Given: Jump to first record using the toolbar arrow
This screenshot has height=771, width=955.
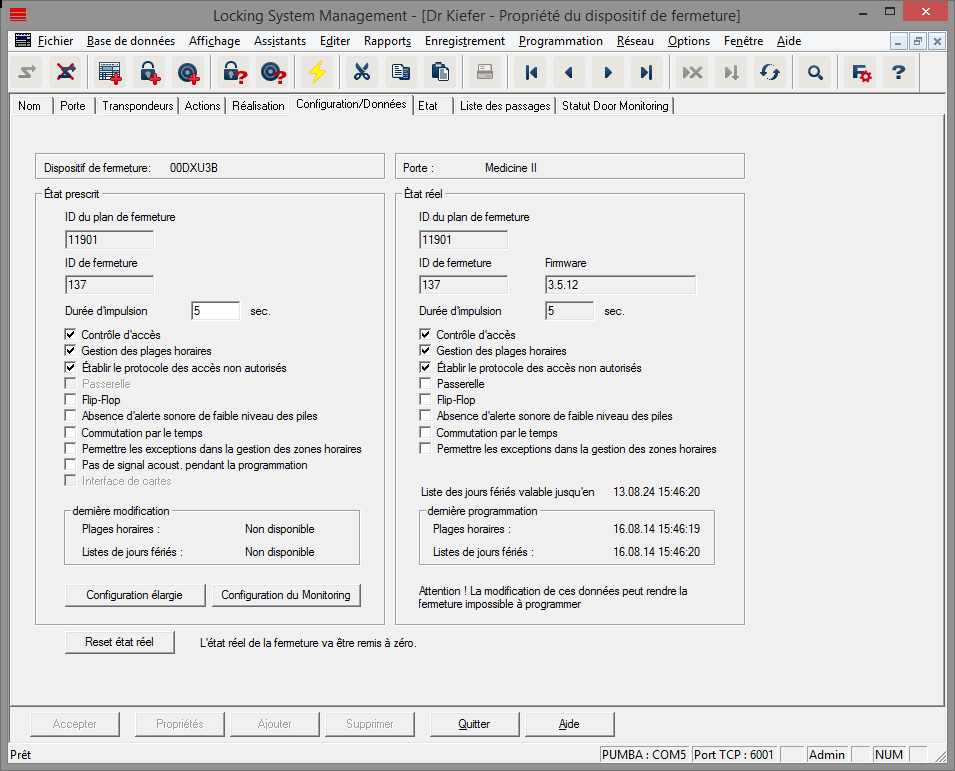Looking at the screenshot, I should coord(531,71).
